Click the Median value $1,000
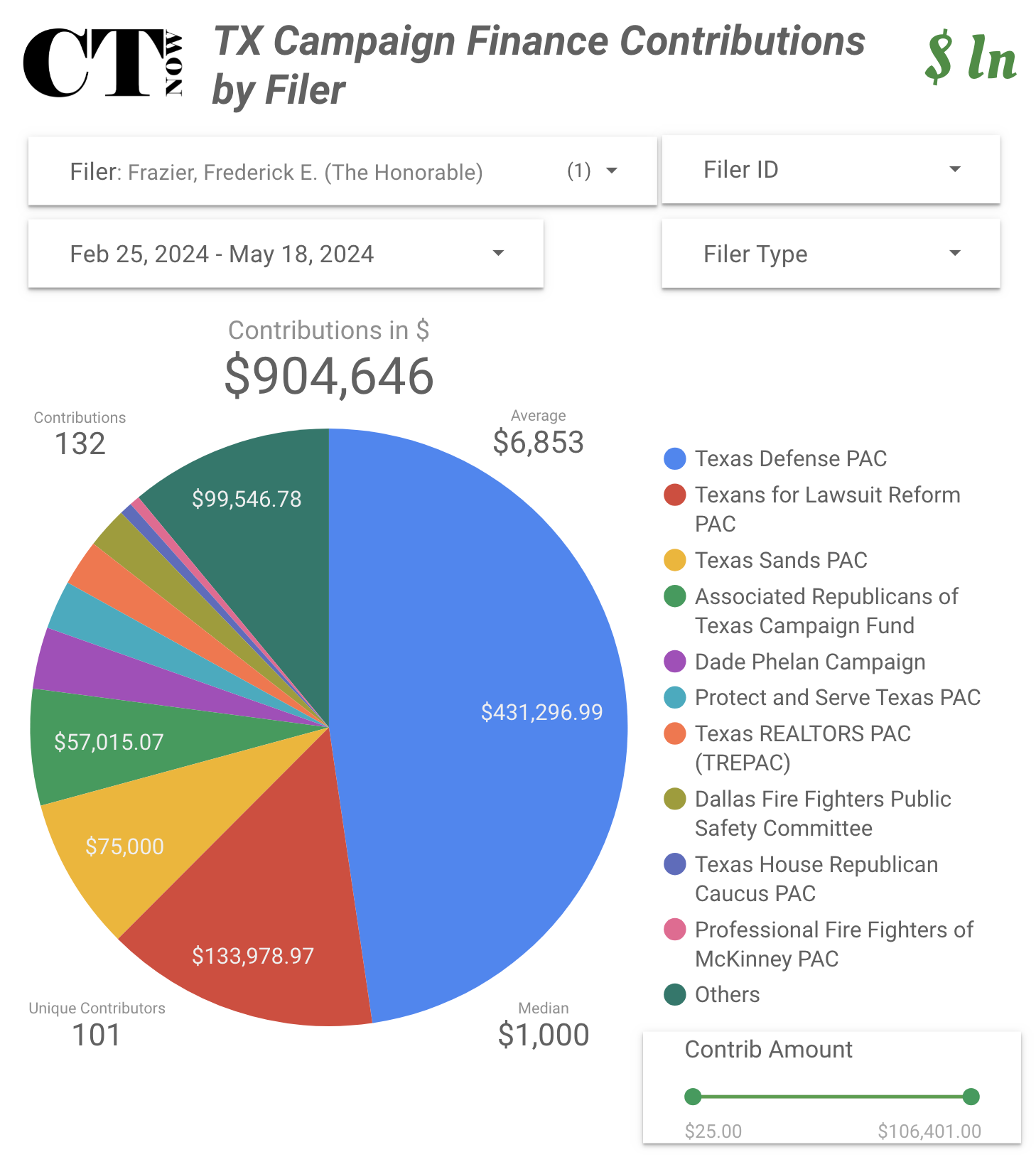The height and width of the screenshot is (1157, 1036). coord(544,1035)
